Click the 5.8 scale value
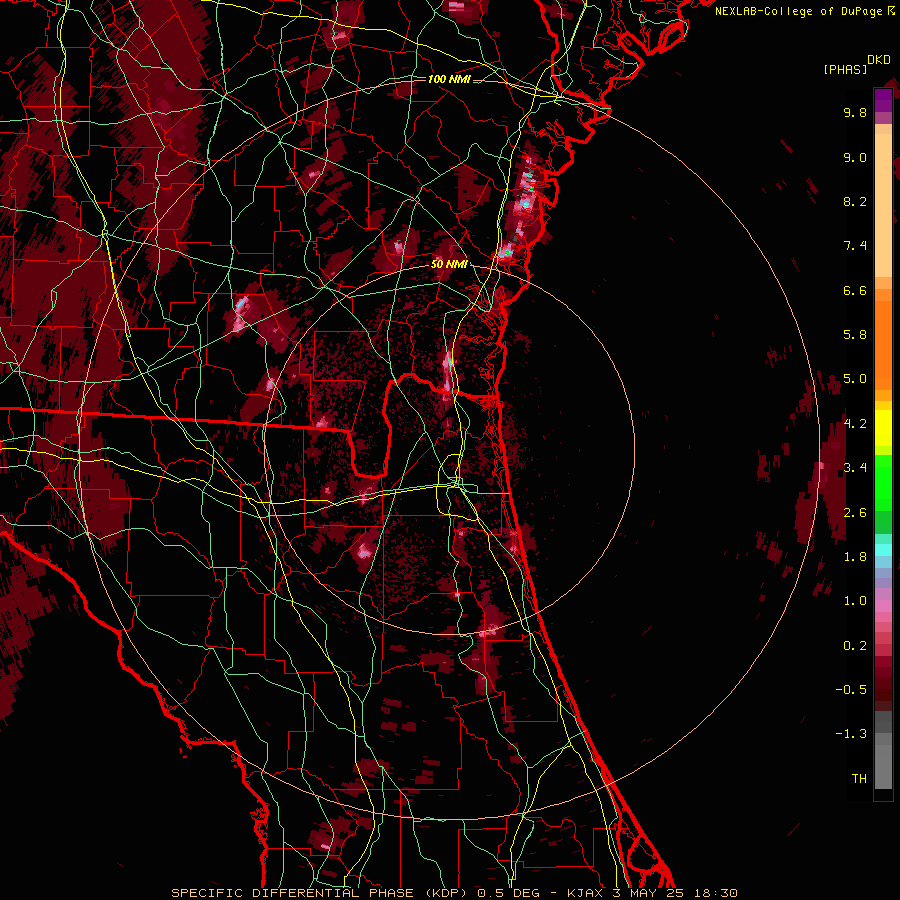Screen dimensions: 900x900 (855, 335)
